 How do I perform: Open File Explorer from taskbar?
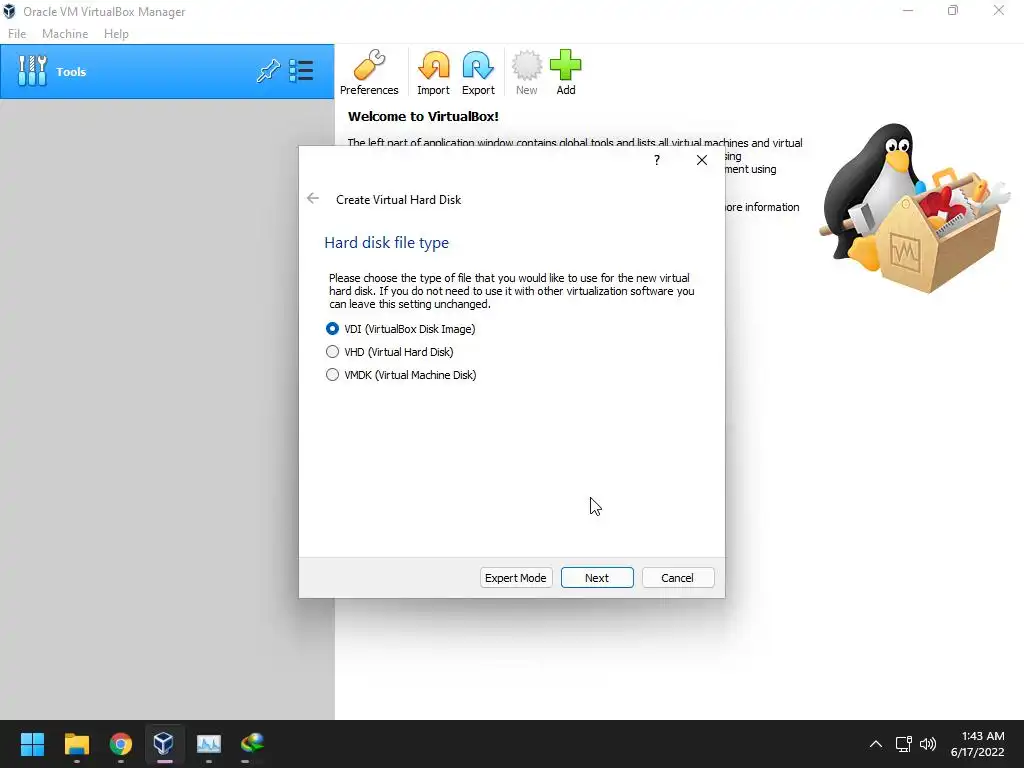[x=76, y=744]
